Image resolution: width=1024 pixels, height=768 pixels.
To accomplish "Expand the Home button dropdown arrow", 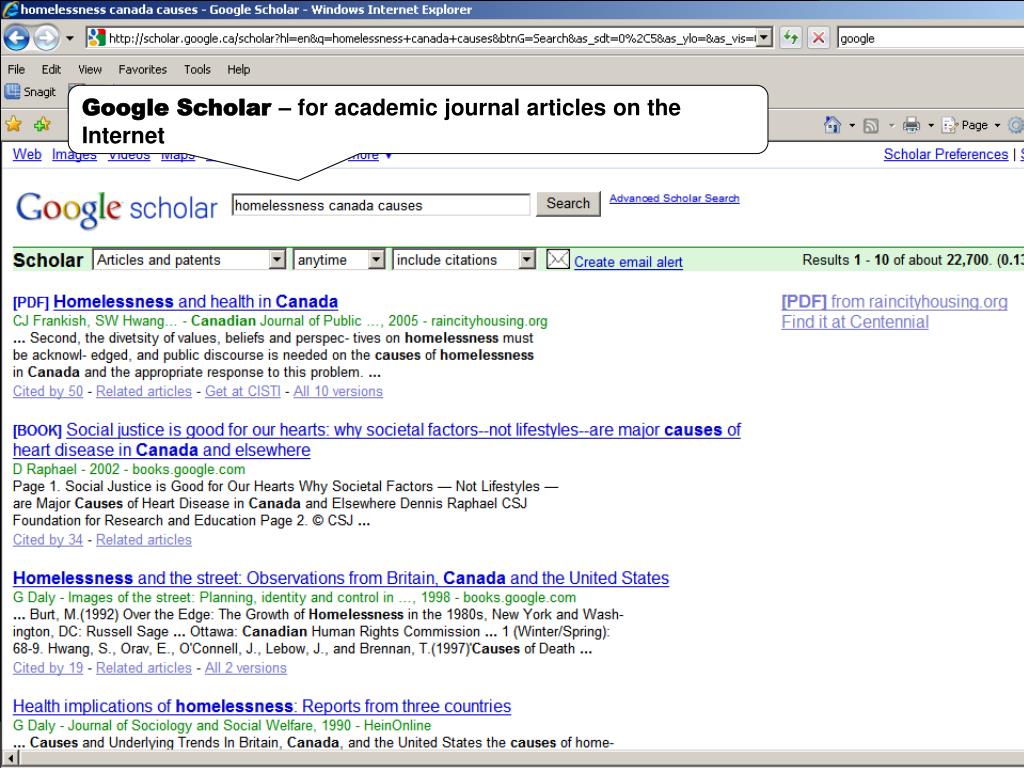I will click(852, 125).
